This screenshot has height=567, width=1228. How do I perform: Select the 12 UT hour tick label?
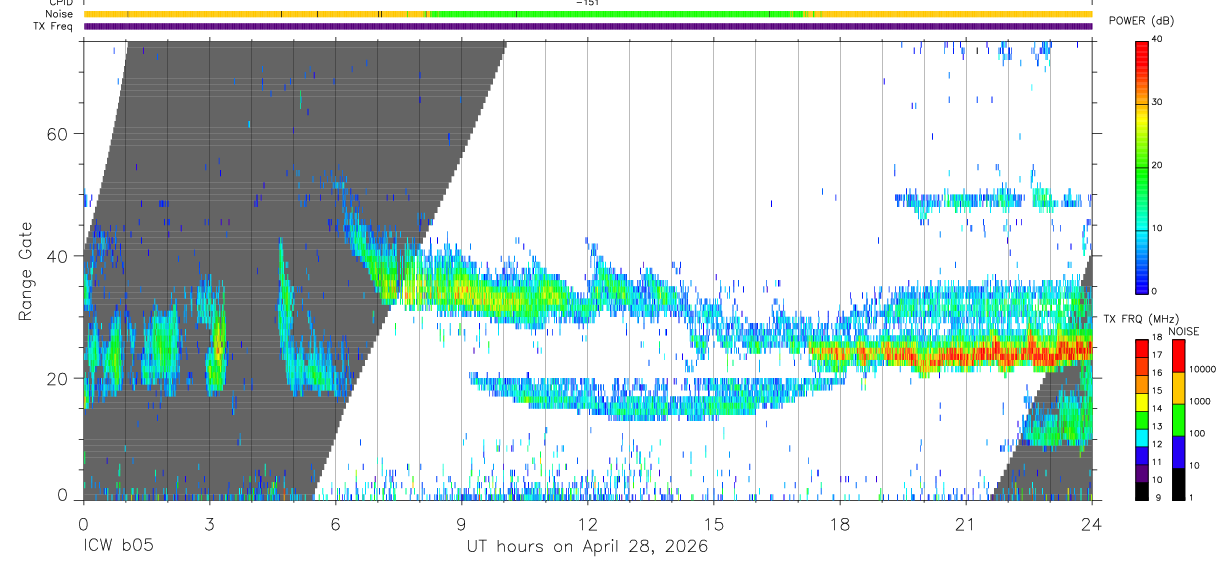tap(588, 524)
